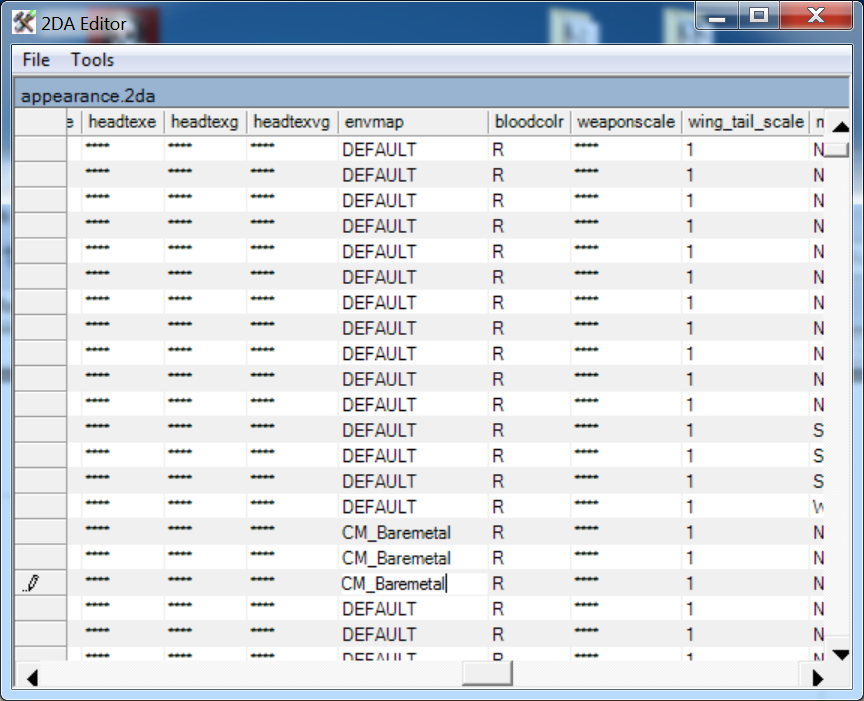Viewport: 864px width, 701px height.
Task: Open the File menu
Action: 36,60
